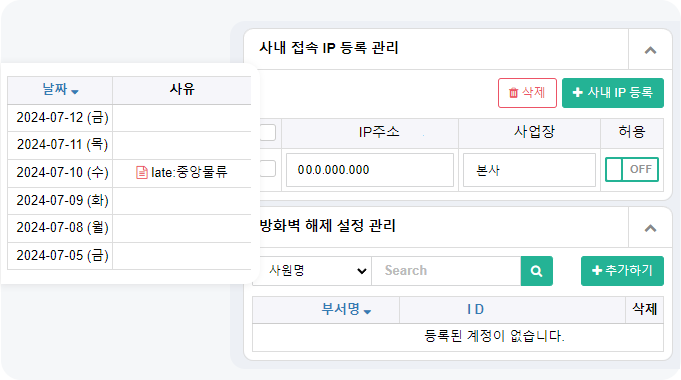This screenshot has width=681, height=380.
Task: Check the select-all checkbox in IP header
Action: (x=268, y=132)
